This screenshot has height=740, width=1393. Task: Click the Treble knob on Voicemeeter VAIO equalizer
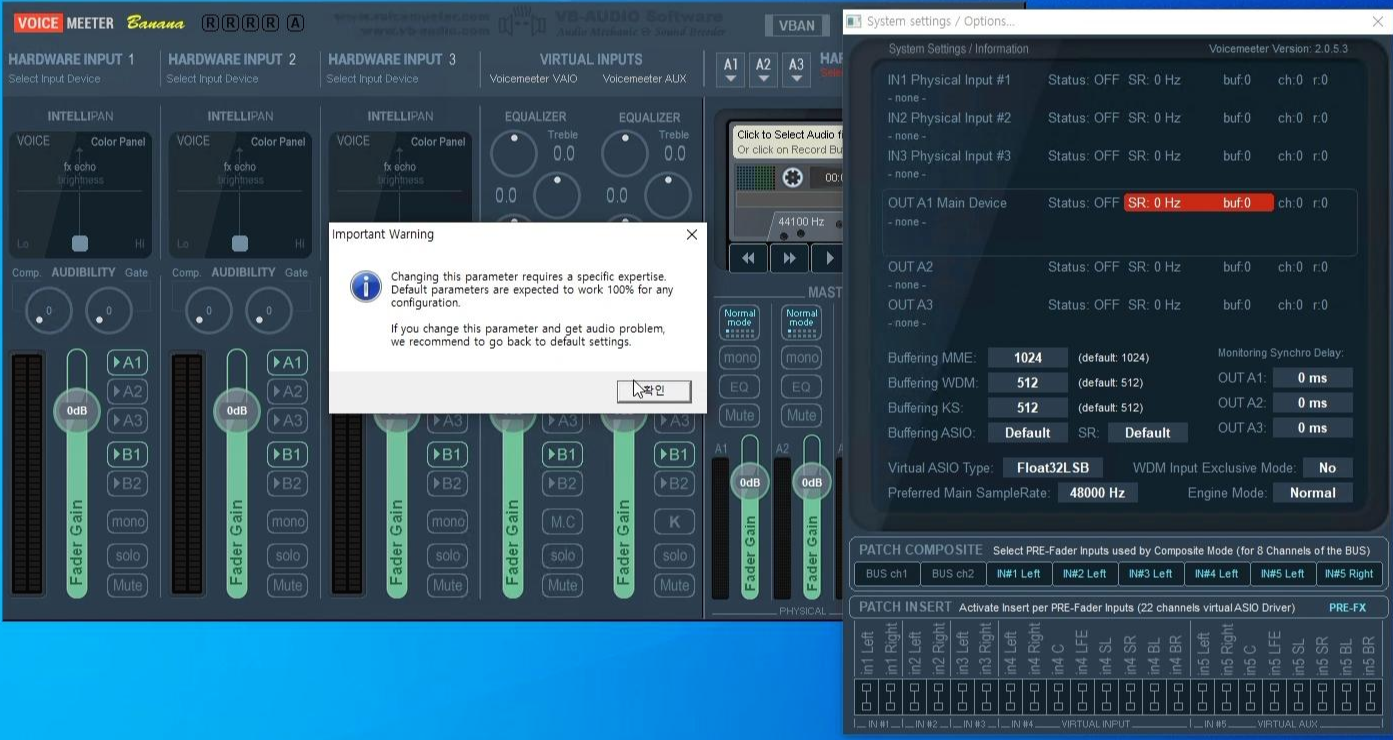514,153
